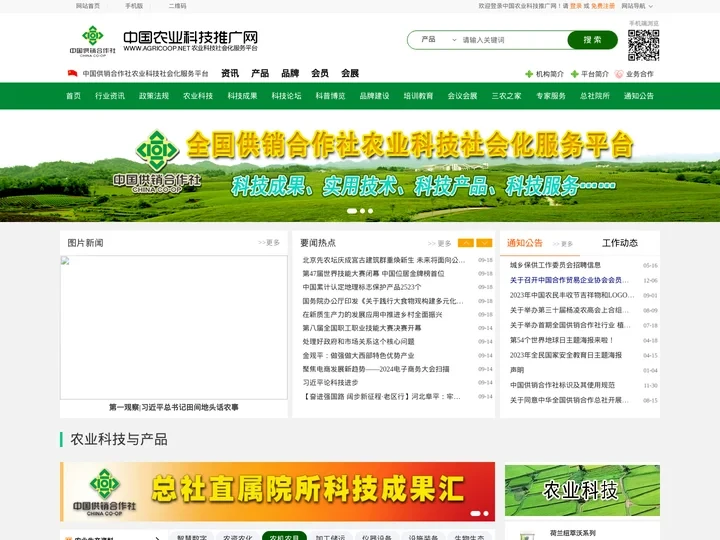The image size is (720, 540).
Task: Open news 习近平论科技进步
Action: point(330,382)
